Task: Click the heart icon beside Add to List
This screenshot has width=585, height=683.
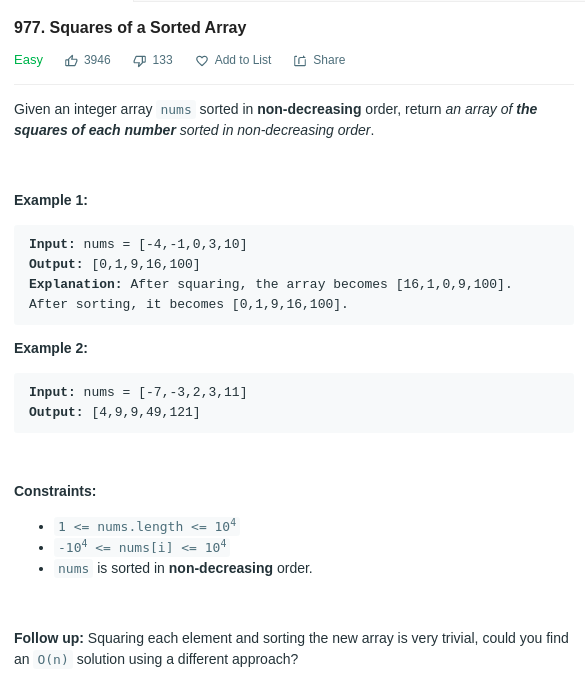Action: click(202, 61)
